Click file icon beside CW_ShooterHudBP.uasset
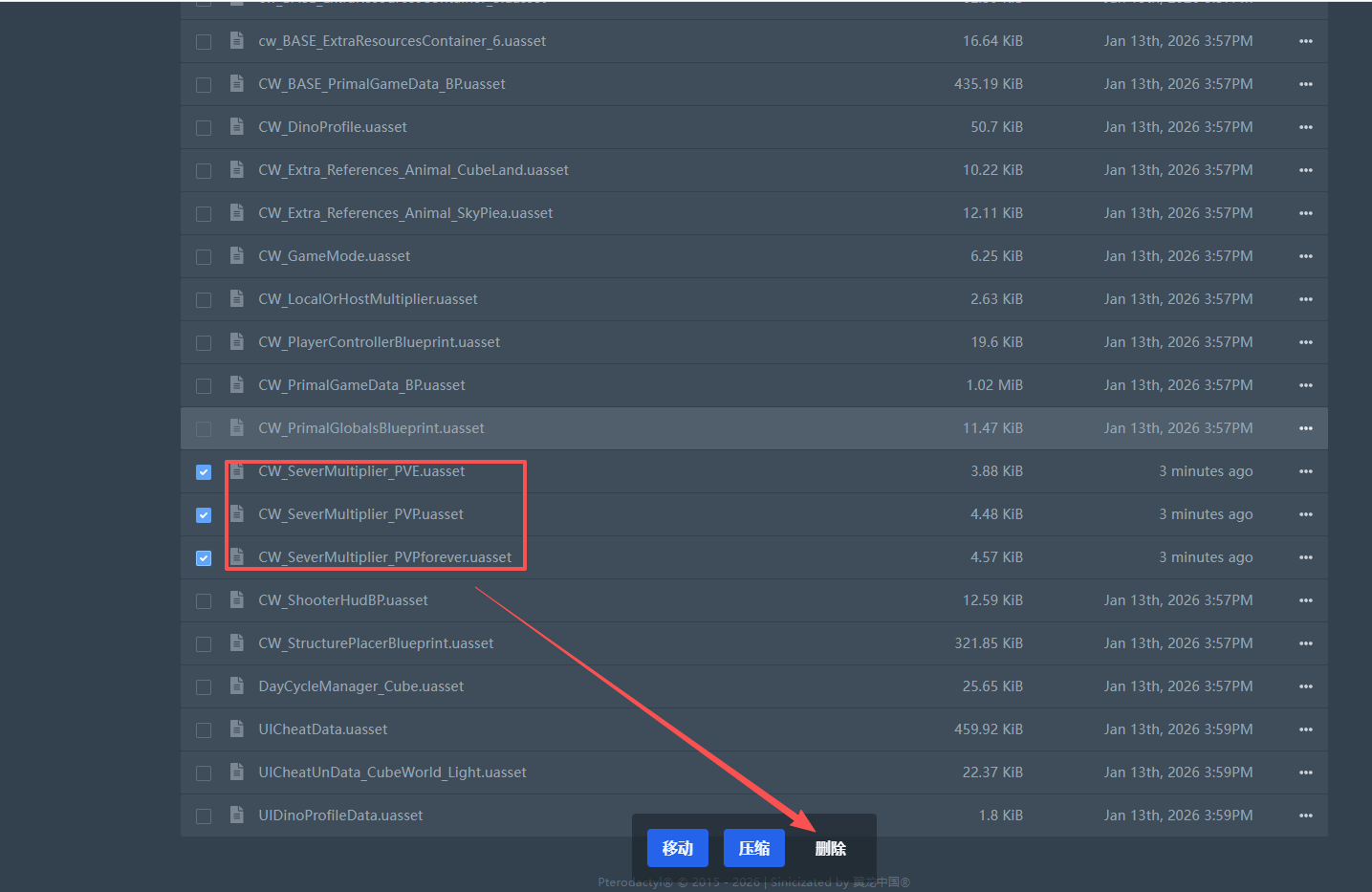The image size is (1372, 892). click(x=236, y=599)
